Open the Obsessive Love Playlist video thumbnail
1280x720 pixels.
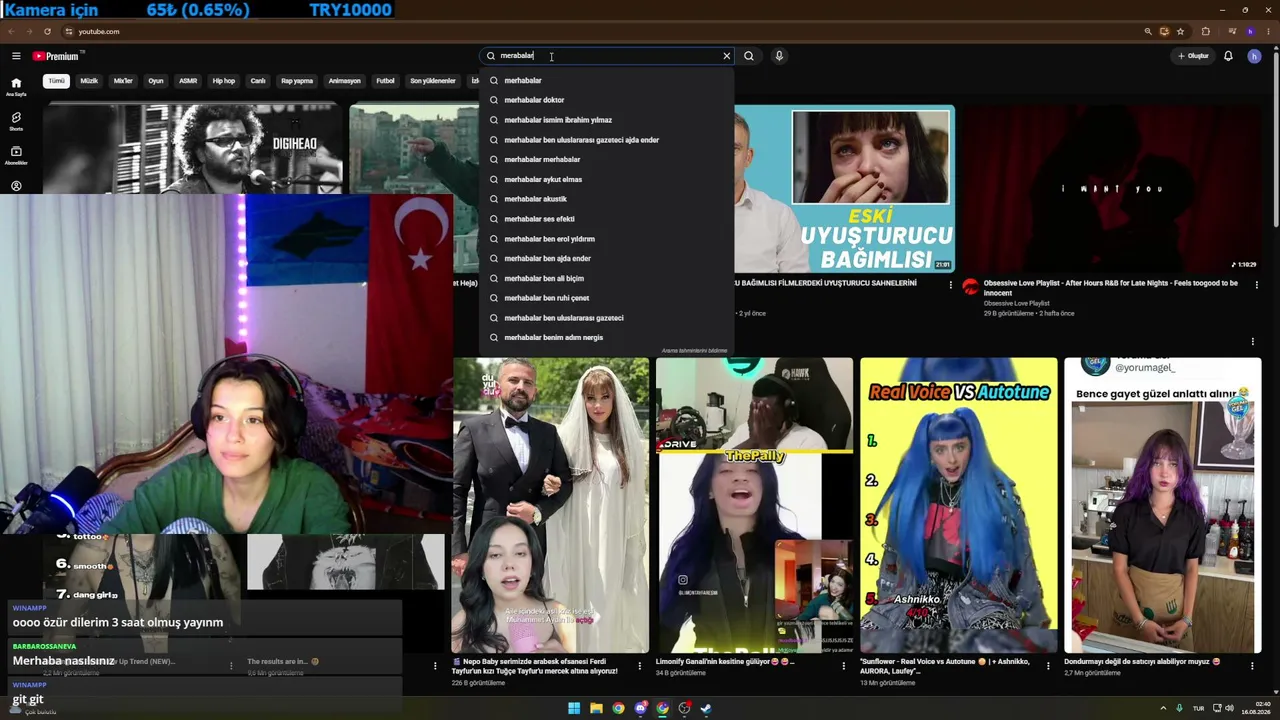click(1111, 189)
